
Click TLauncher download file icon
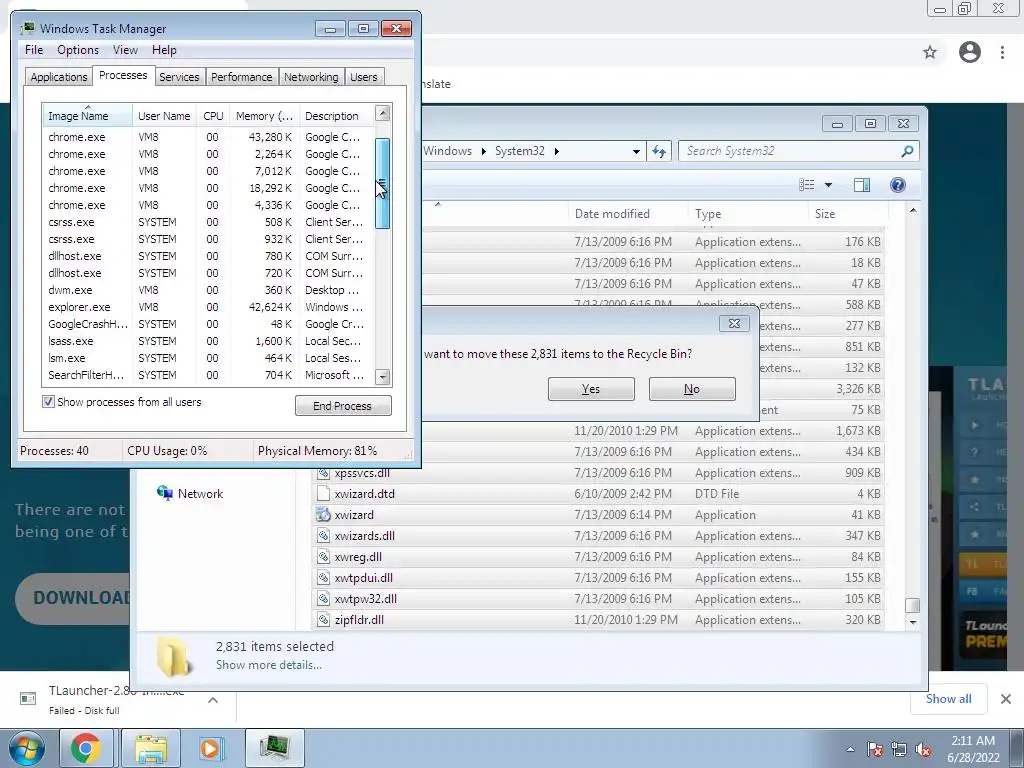[x=28, y=698]
